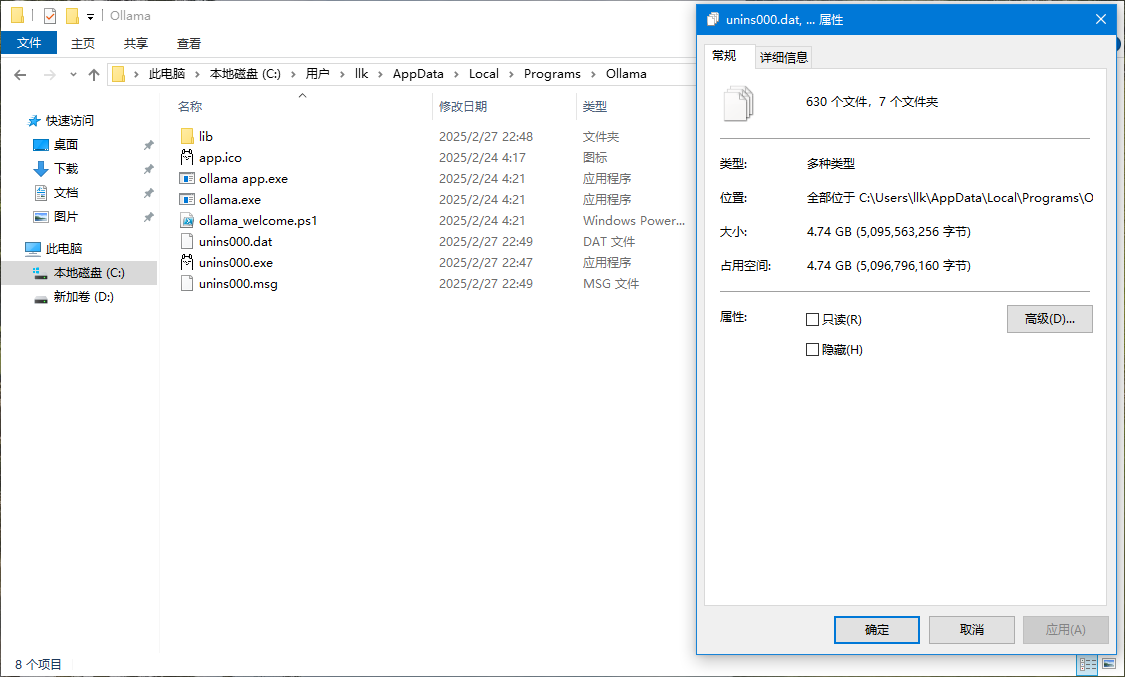Select the unins000.exe uninstaller icon

[187, 262]
